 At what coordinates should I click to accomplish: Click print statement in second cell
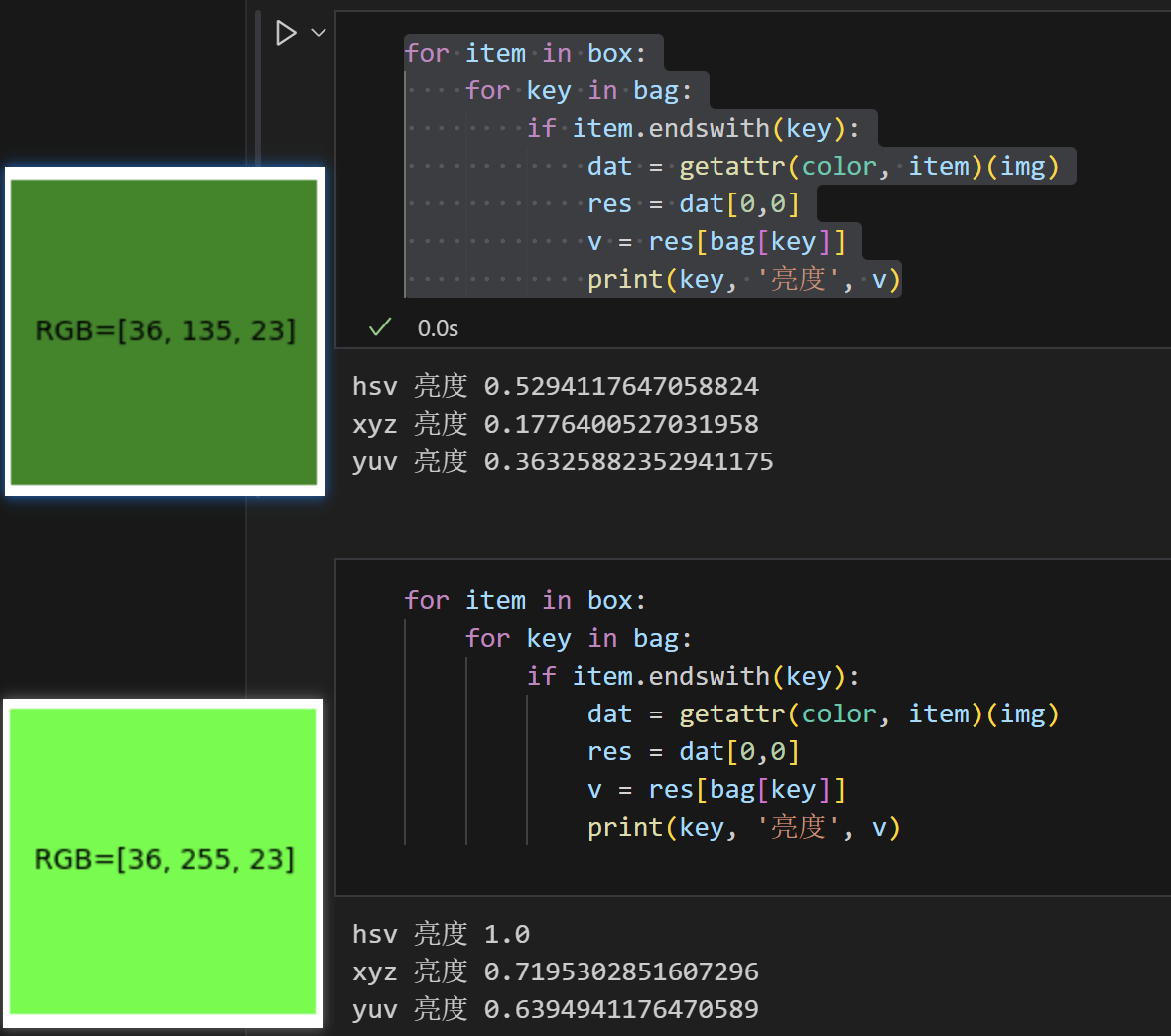[x=744, y=827]
